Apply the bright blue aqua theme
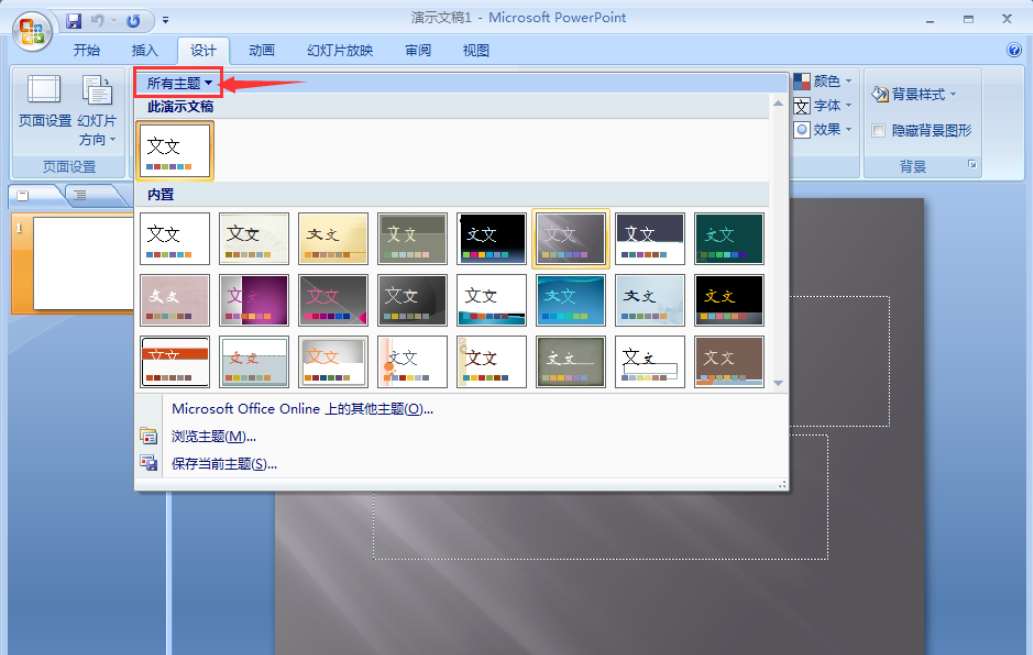This screenshot has height=655, width=1033. tap(571, 300)
